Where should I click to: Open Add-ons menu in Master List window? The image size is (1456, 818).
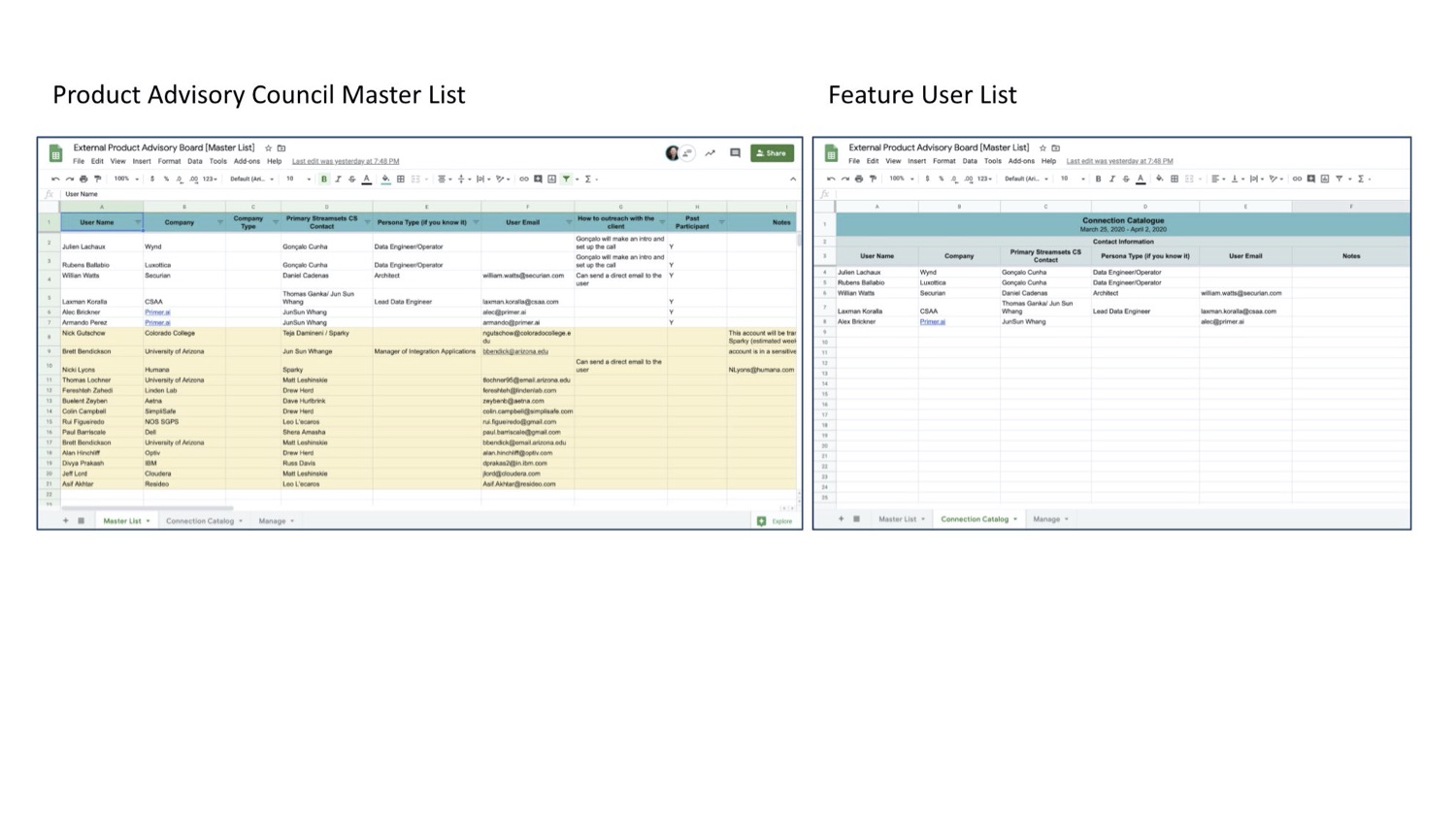pos(247,161)
